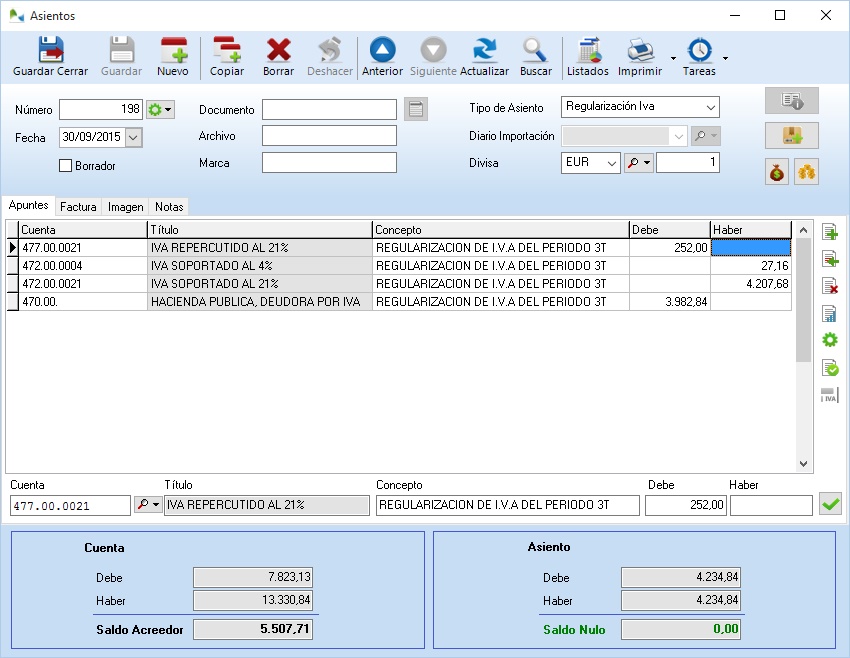
Task: Open the Buscar search tool
Action: (x=535, y=57)
